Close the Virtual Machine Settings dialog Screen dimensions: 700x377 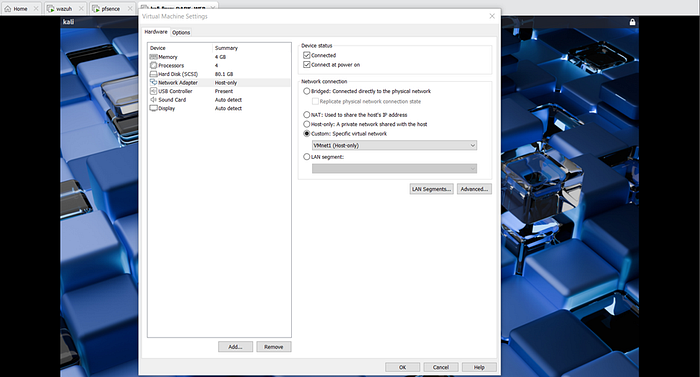pos(492,16)
